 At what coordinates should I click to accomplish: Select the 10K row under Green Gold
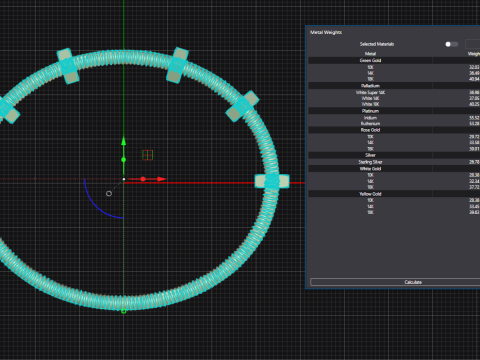tap(394, 67)
